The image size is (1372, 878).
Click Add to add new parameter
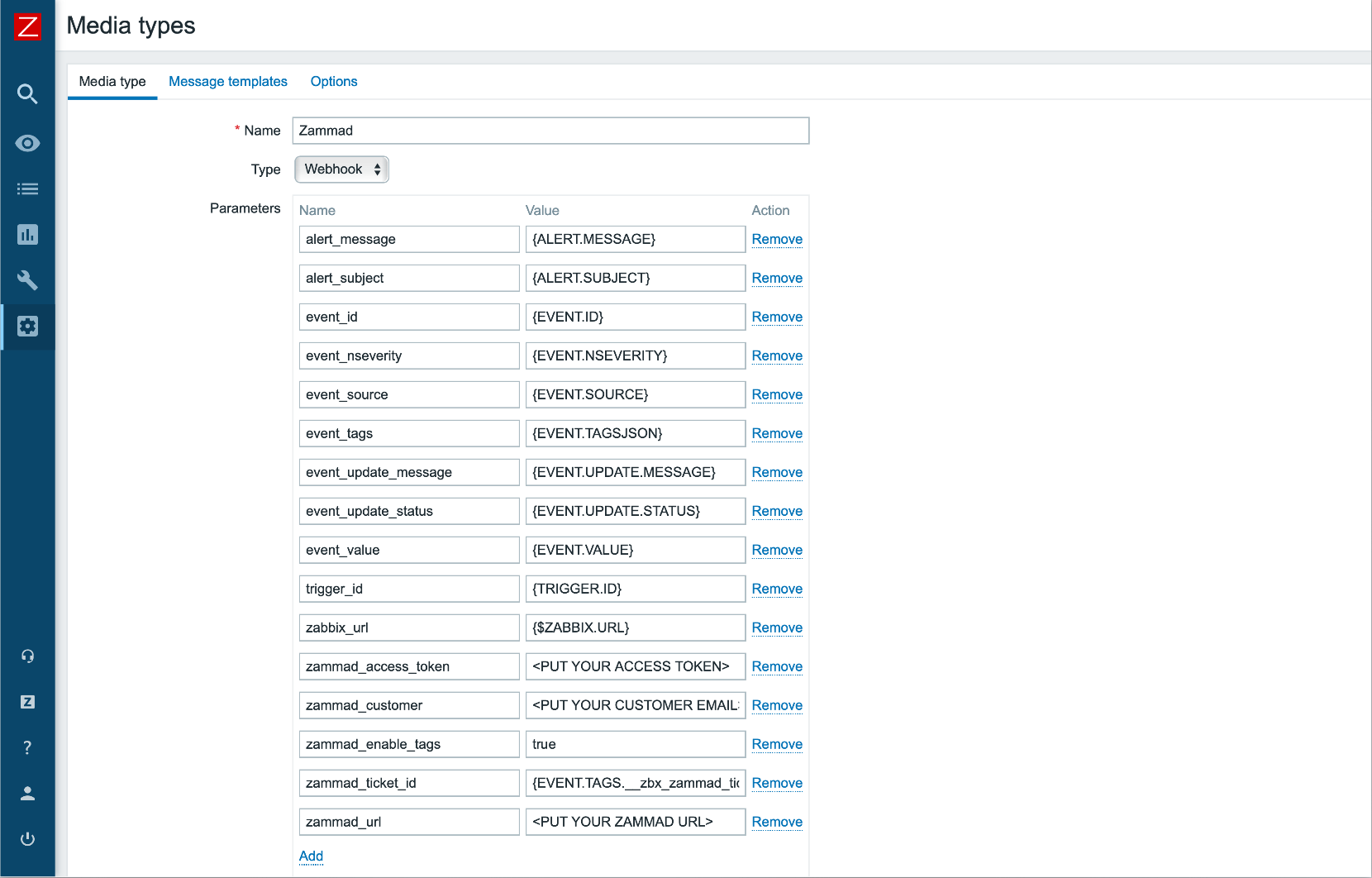click(x=311, y=856)
